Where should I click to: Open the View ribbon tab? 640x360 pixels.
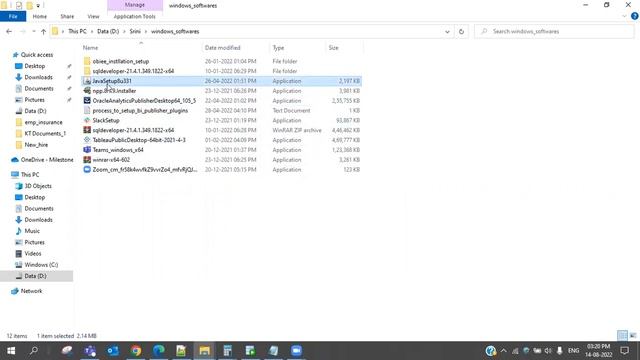pos(93,16)
